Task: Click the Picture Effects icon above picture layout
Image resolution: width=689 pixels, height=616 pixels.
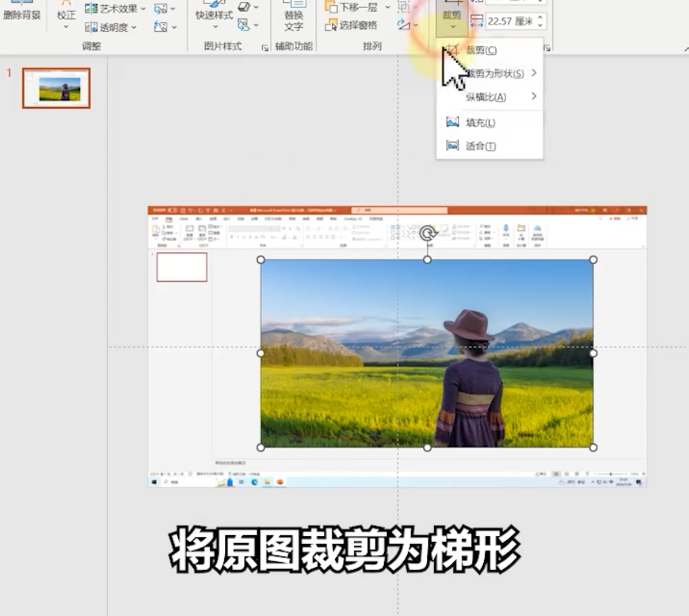Action: point(244,7)
